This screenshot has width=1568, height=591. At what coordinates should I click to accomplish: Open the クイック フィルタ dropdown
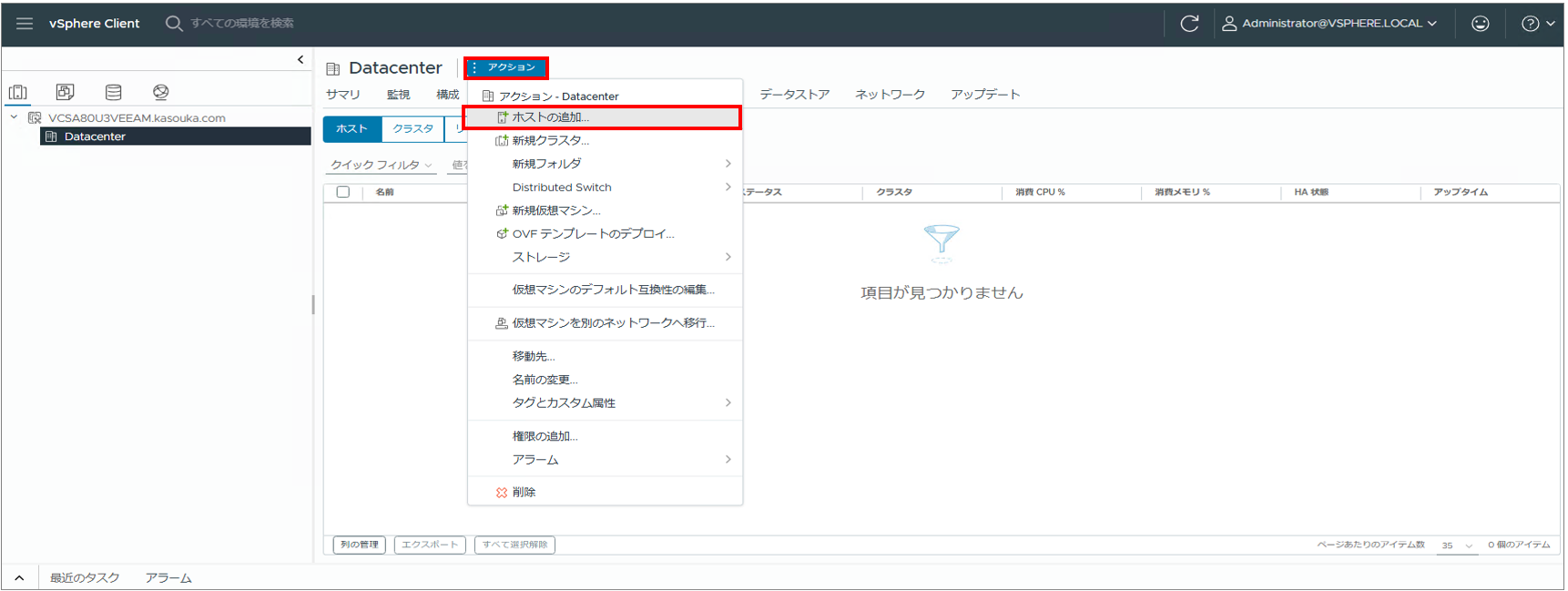click(x=381, y=165)
